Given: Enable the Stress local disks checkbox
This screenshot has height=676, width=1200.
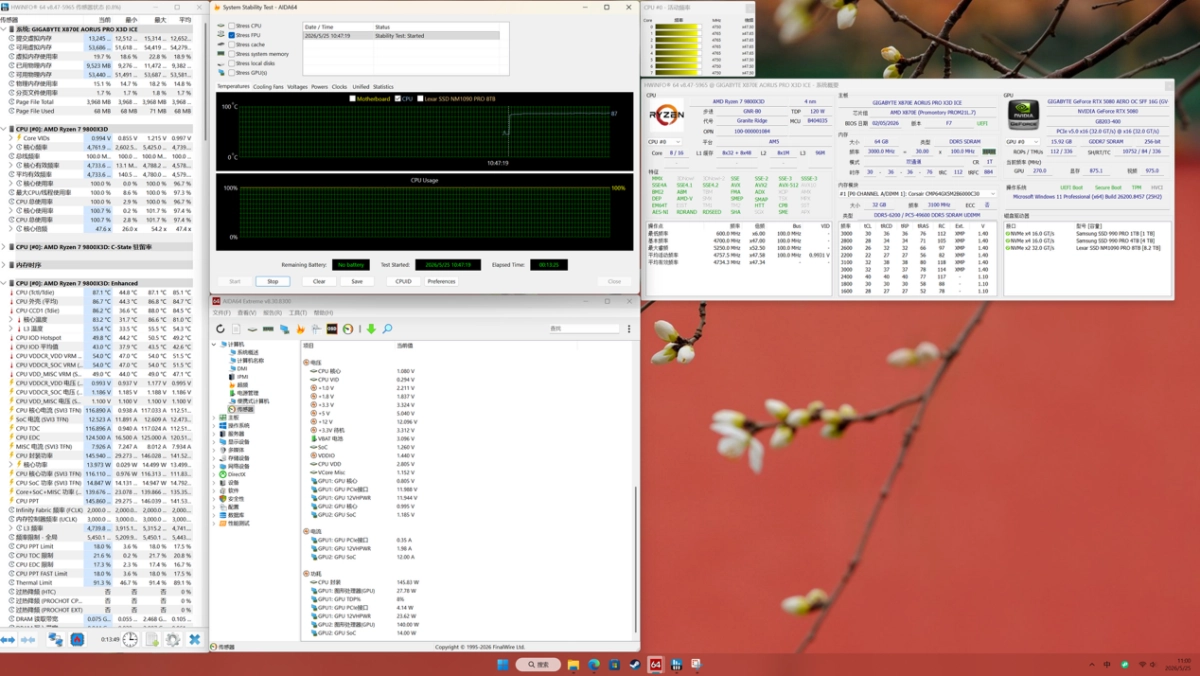Looking at the screenshot, I should [231, 63].
